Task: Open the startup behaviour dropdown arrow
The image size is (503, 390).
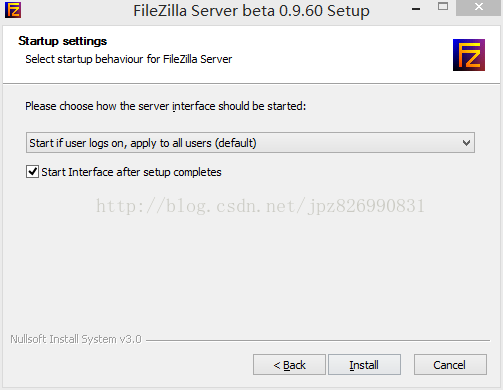Action: tap(466, 143)
